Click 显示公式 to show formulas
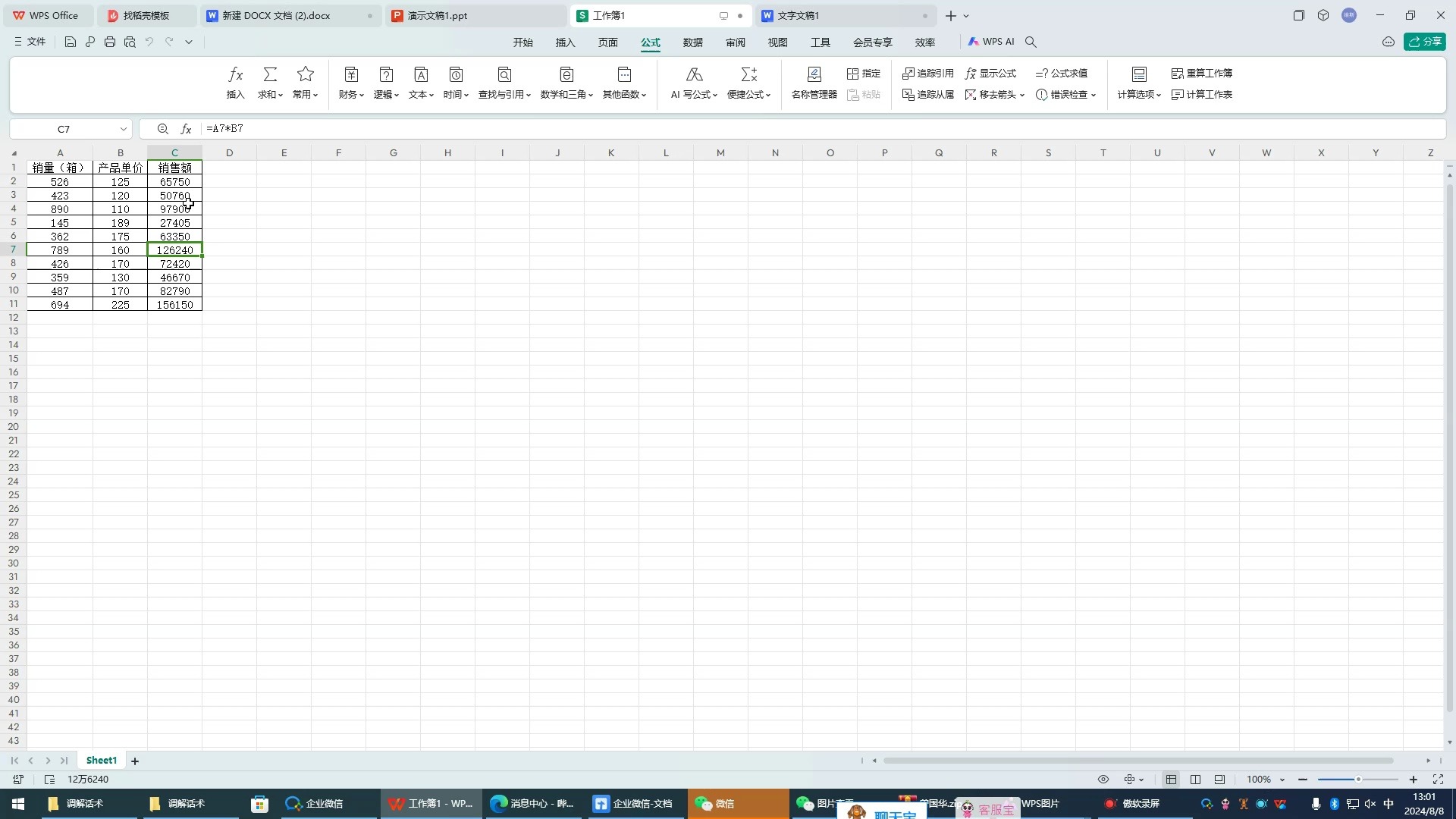1456x819 pixels. [x=990, y=73]
